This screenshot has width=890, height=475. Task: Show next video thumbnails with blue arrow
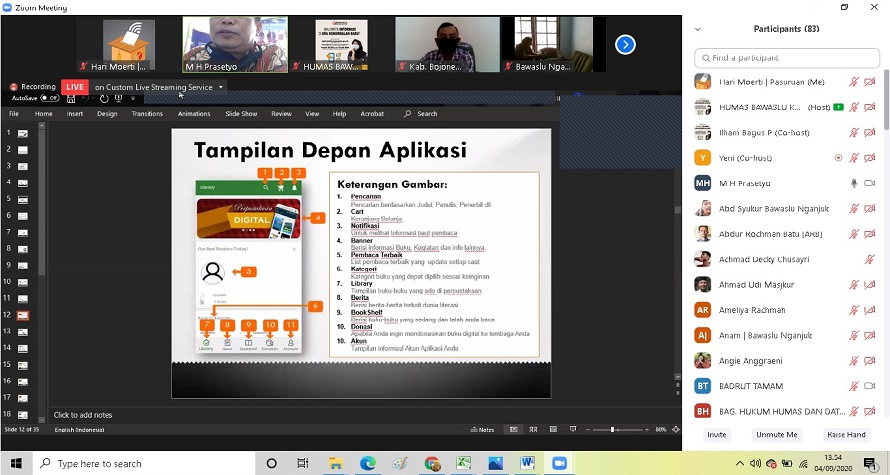(x=625, y=44)
